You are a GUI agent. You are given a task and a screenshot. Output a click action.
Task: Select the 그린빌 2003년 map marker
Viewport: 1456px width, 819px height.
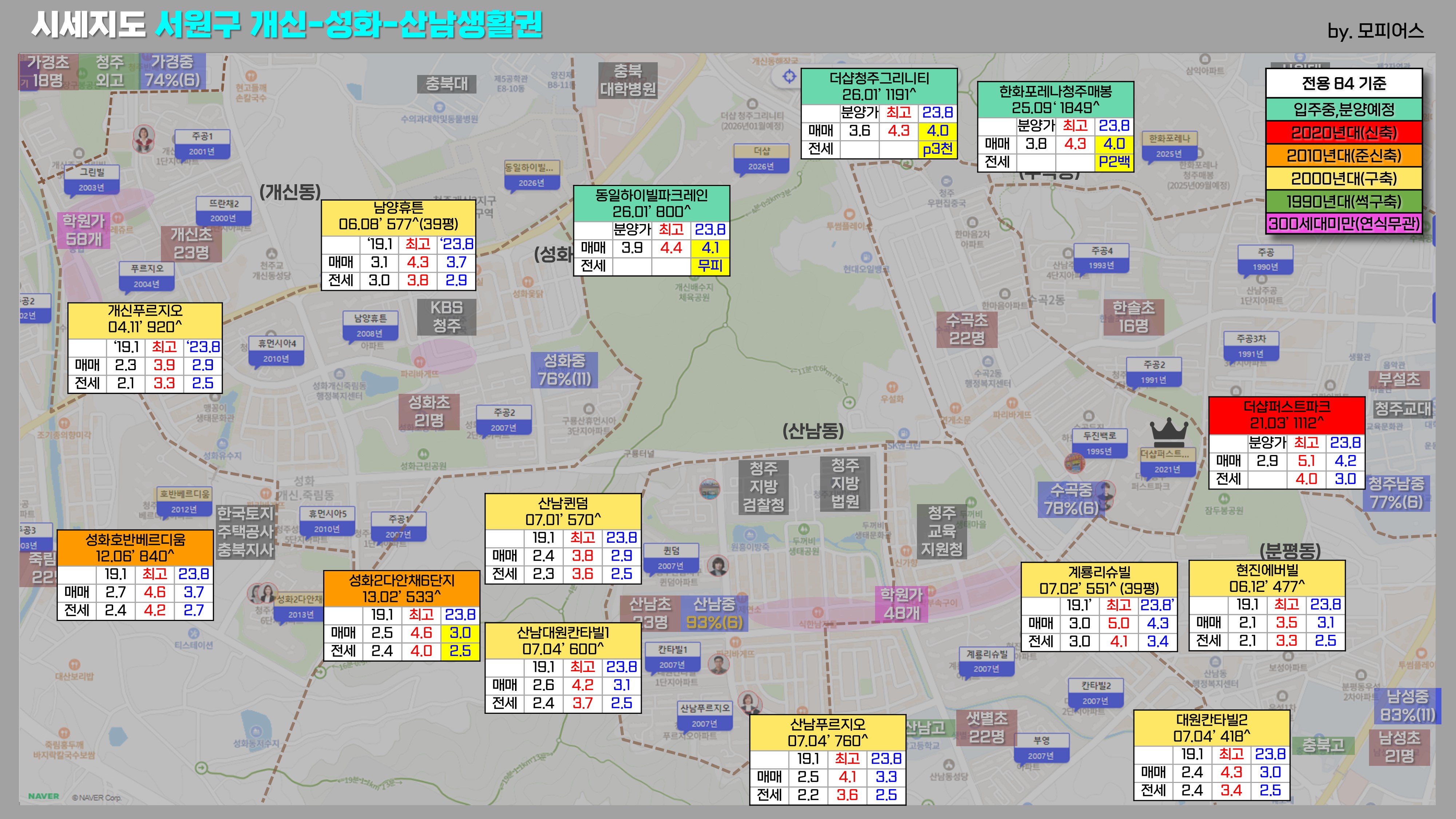coord(91,179)
